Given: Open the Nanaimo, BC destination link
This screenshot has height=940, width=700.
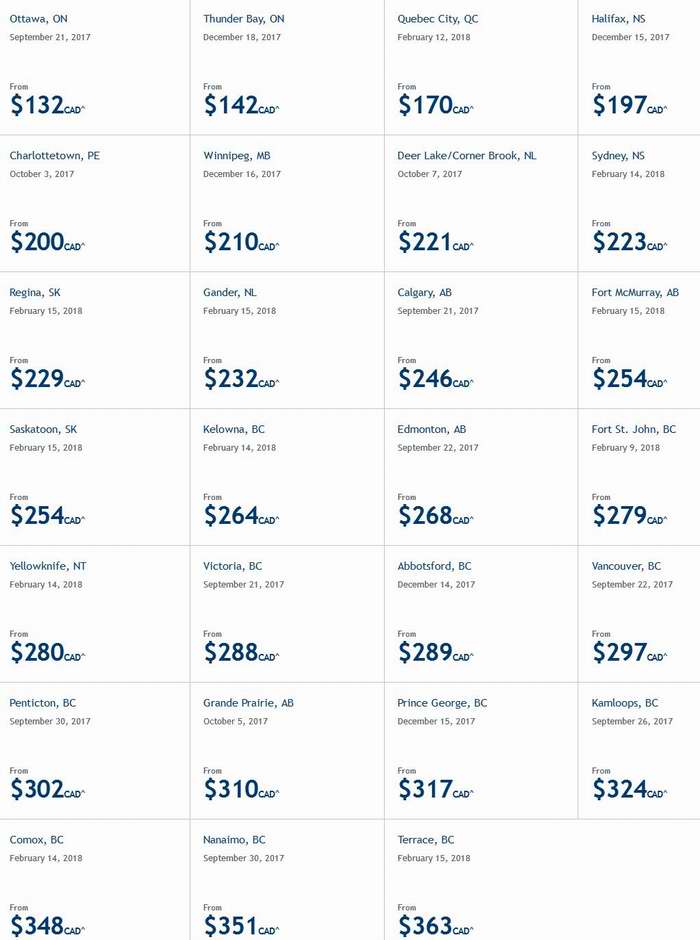Looking at the screenshot, I should click(234, 839).
